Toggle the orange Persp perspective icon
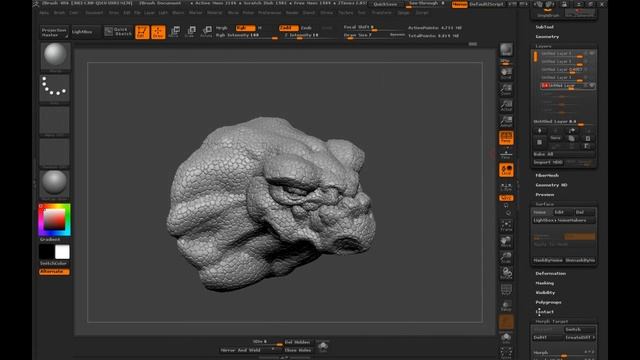The image size is (640, 360). click(506, 138)
